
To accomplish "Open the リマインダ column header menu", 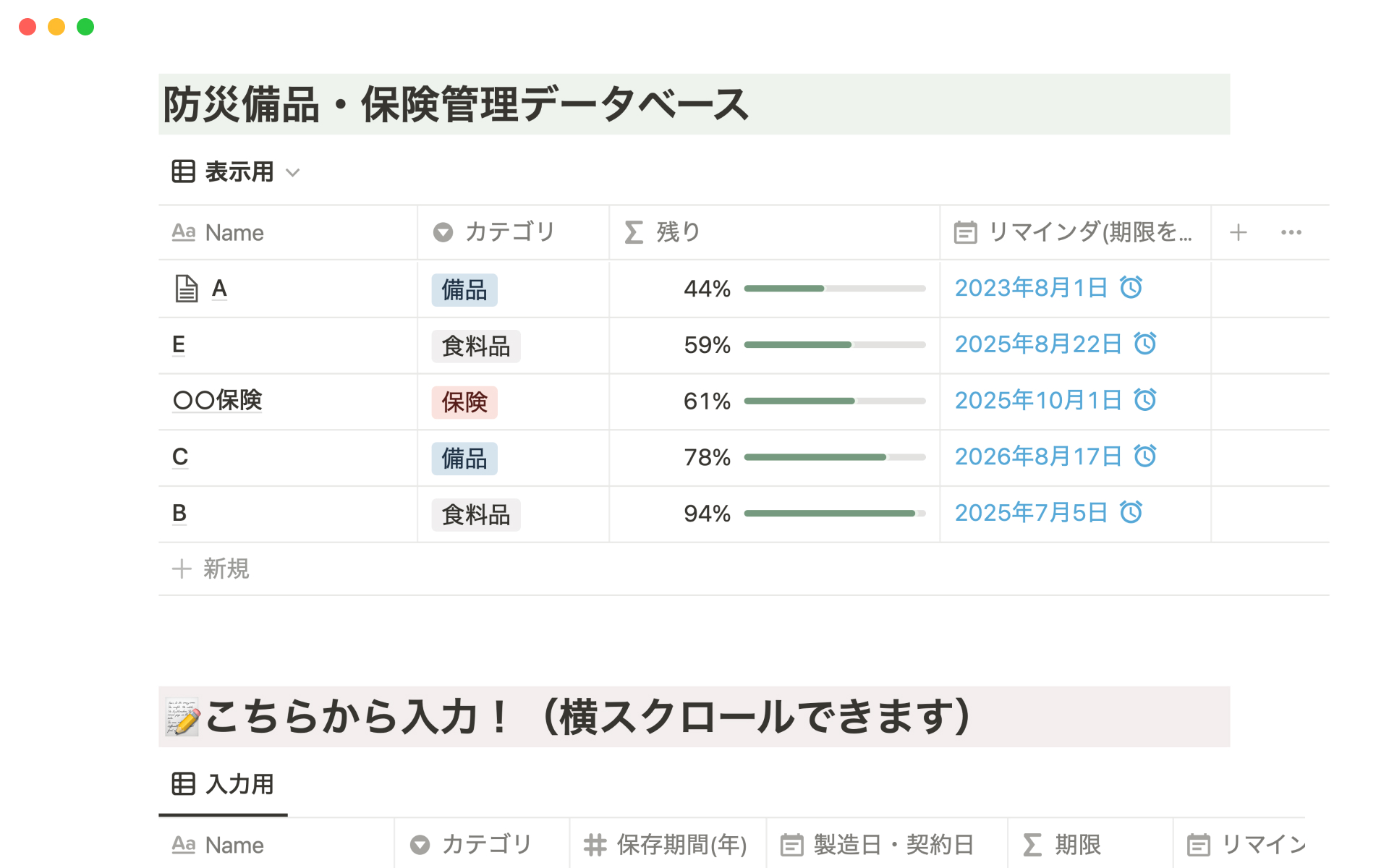I will (1075, 232).
